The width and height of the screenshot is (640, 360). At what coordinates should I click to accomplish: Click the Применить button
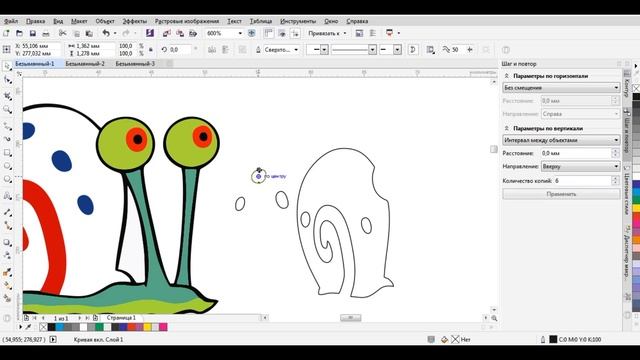point(561,194)
